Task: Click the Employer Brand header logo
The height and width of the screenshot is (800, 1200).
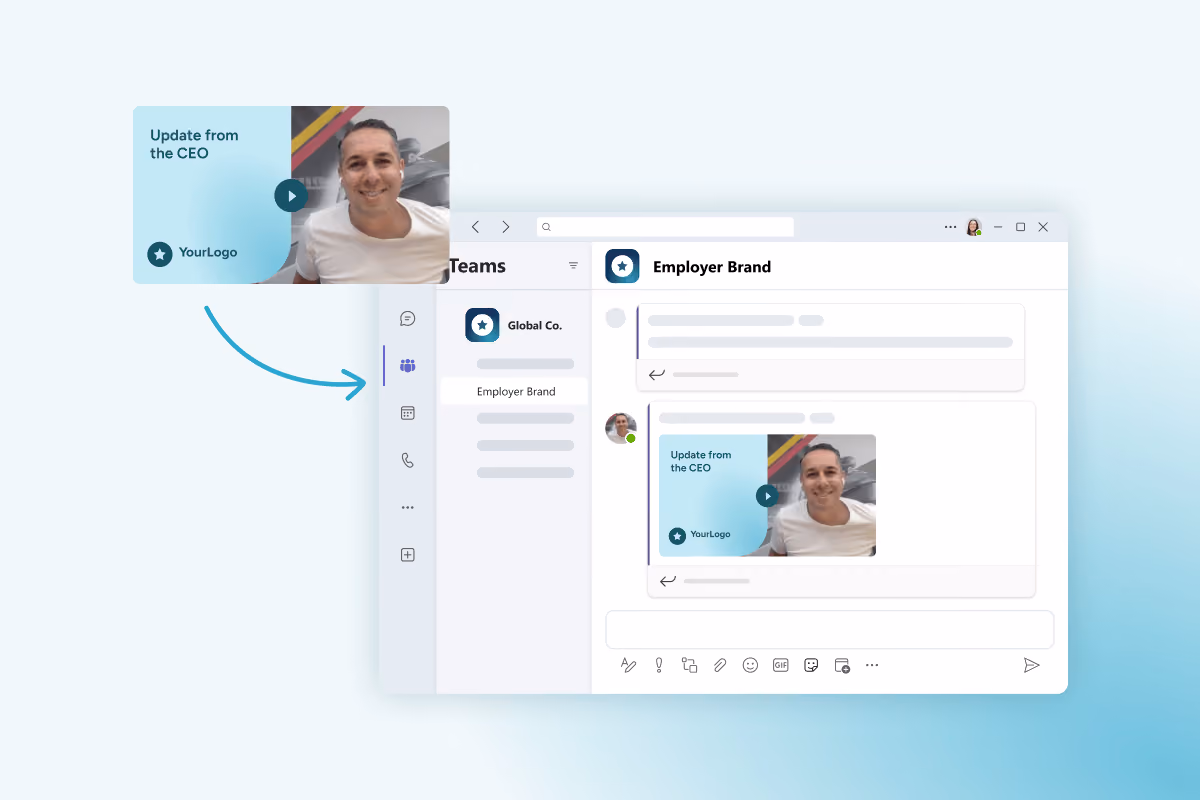Action: (x=622, y=266)
